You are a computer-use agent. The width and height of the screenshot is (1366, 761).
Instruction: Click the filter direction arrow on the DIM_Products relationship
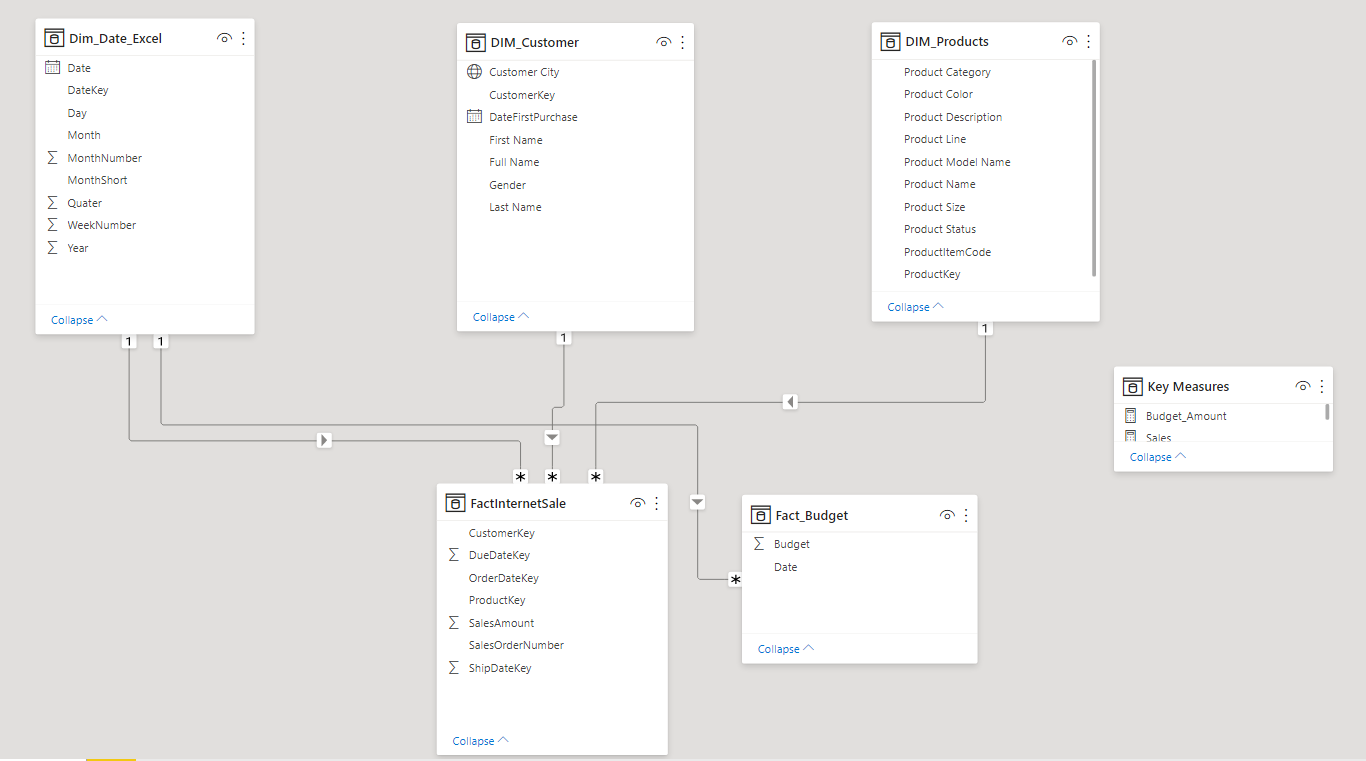click(790, 402)
